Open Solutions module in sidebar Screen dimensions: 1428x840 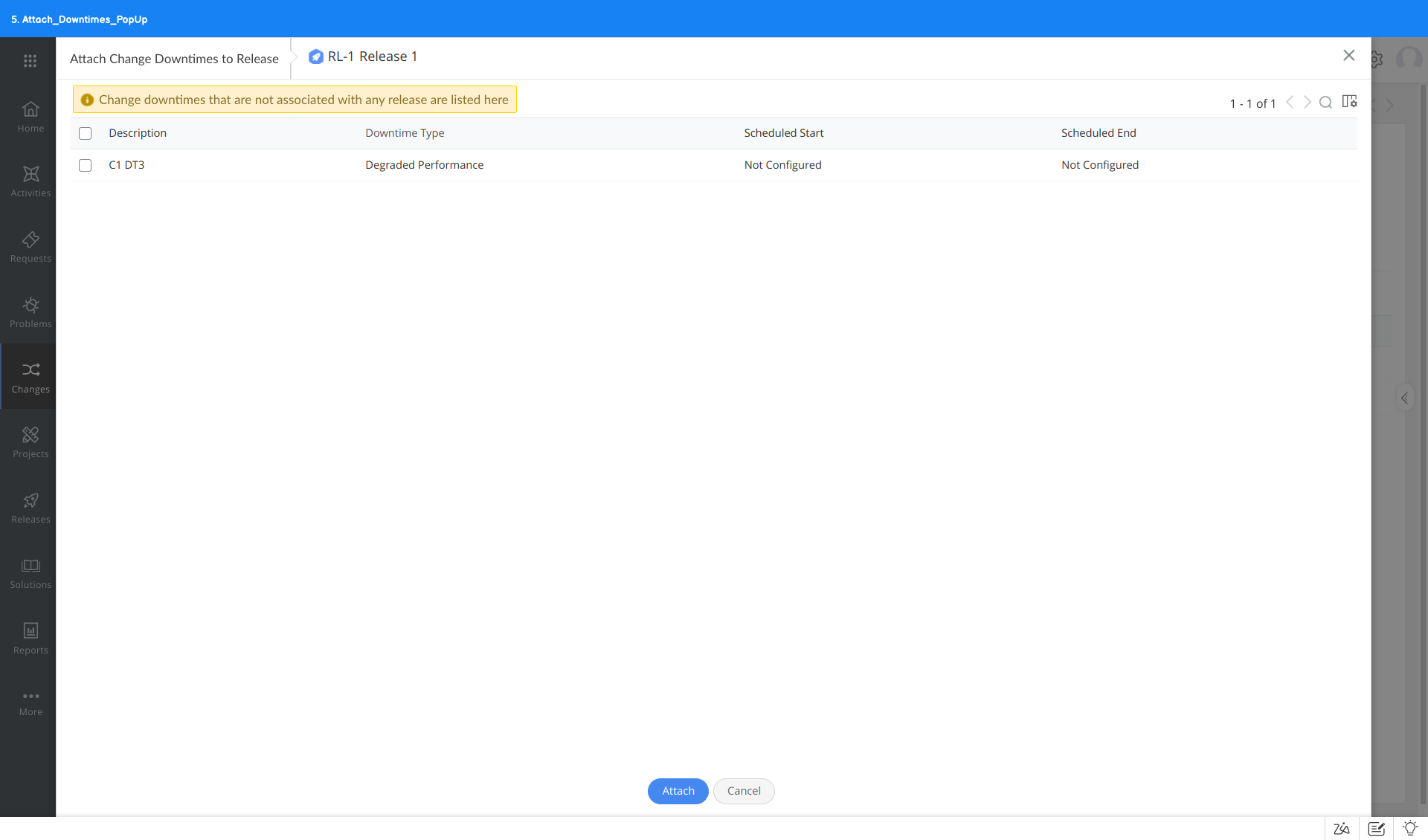(30, 574)
